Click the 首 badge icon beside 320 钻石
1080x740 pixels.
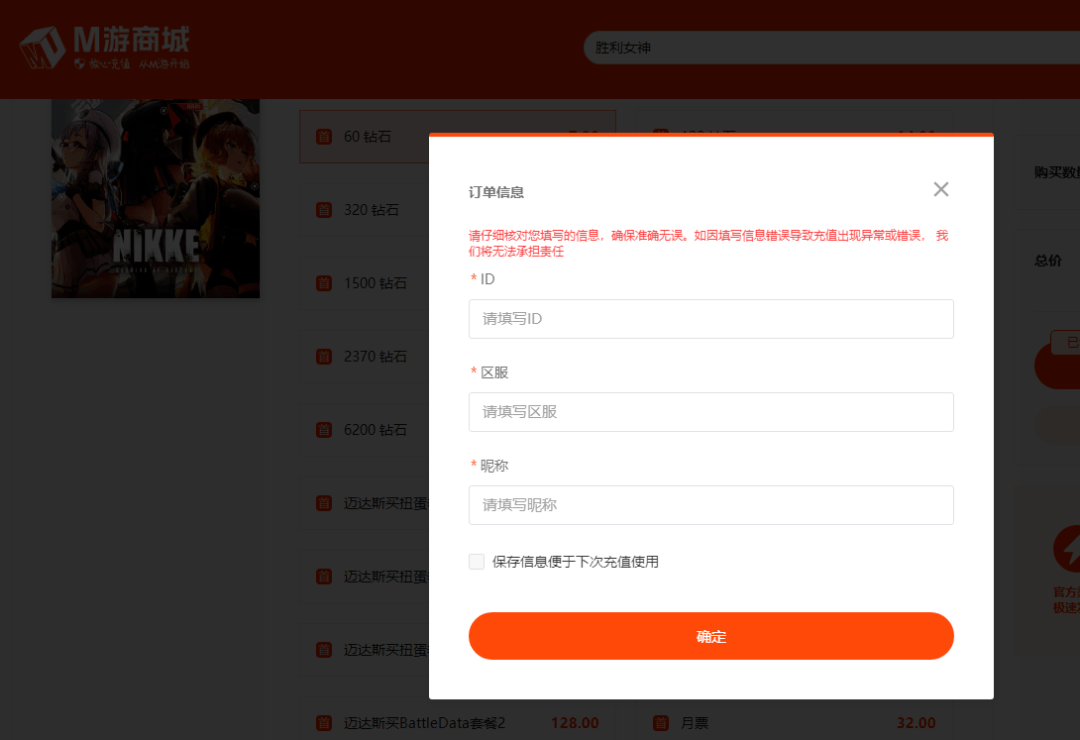tap(324, 210)
